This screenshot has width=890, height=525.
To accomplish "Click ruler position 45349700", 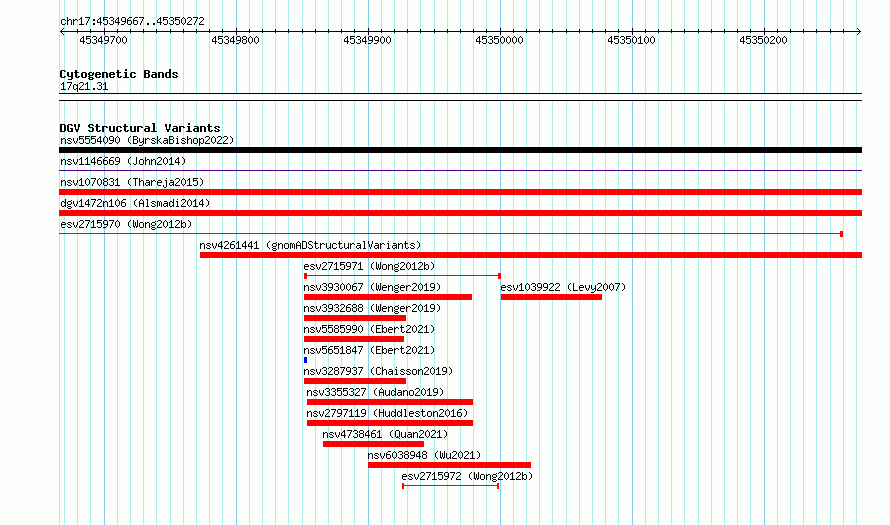I will tap(103, 40).
